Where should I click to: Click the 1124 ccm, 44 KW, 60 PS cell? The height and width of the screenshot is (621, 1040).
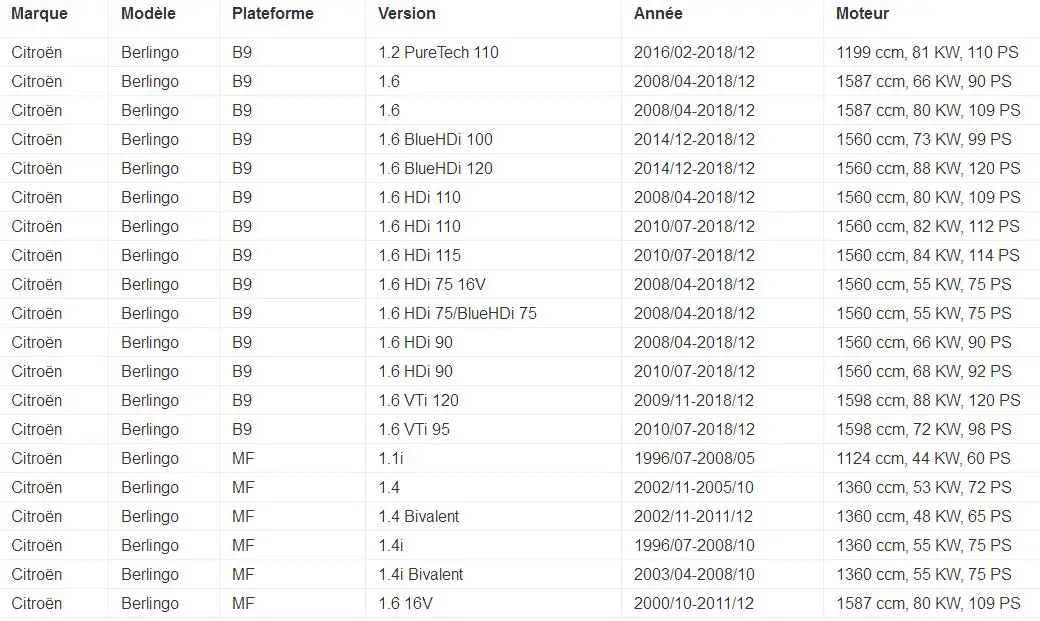click(x=932, y=458)
